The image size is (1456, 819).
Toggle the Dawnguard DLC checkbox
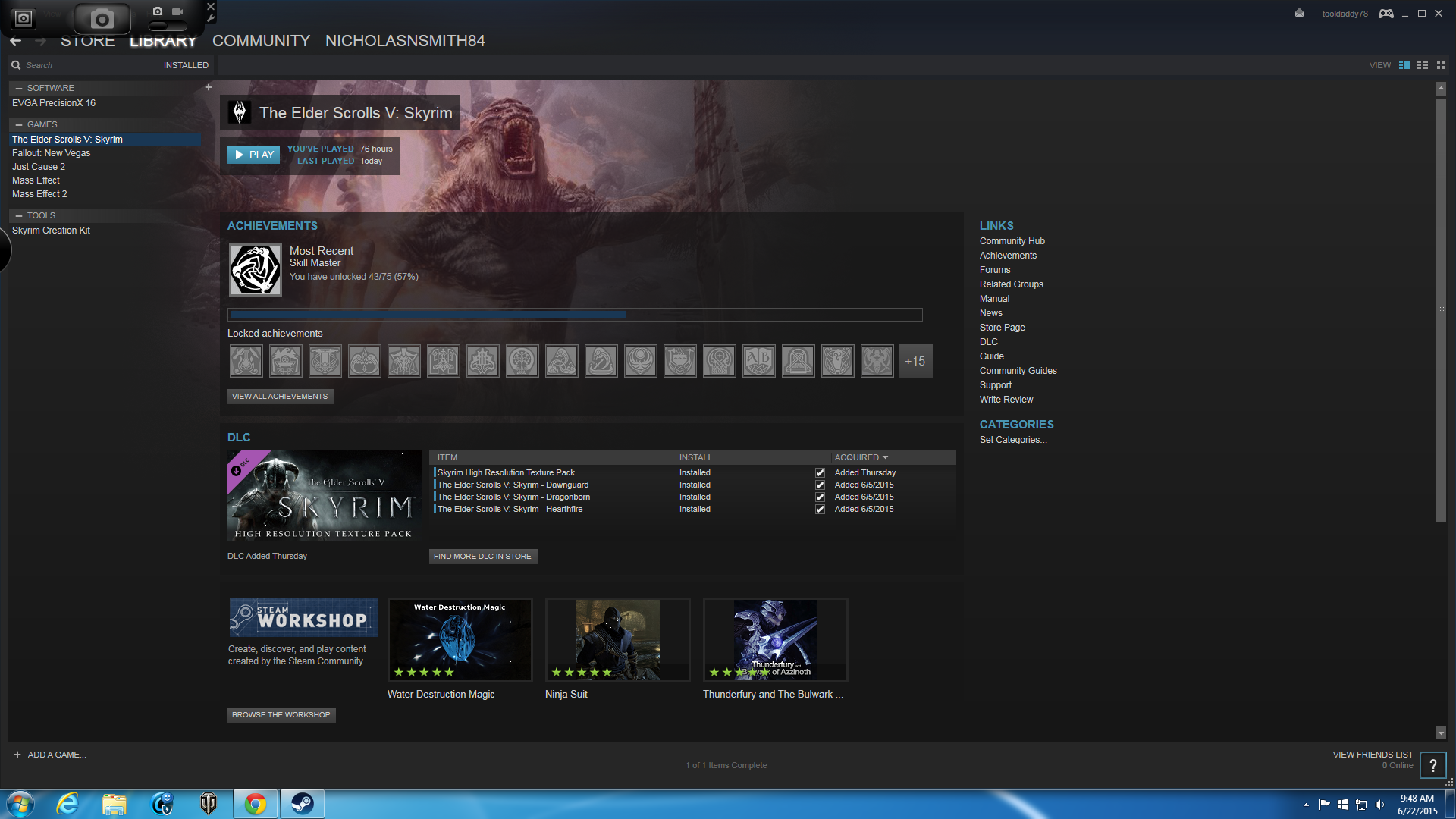click(x=820, y=485)
